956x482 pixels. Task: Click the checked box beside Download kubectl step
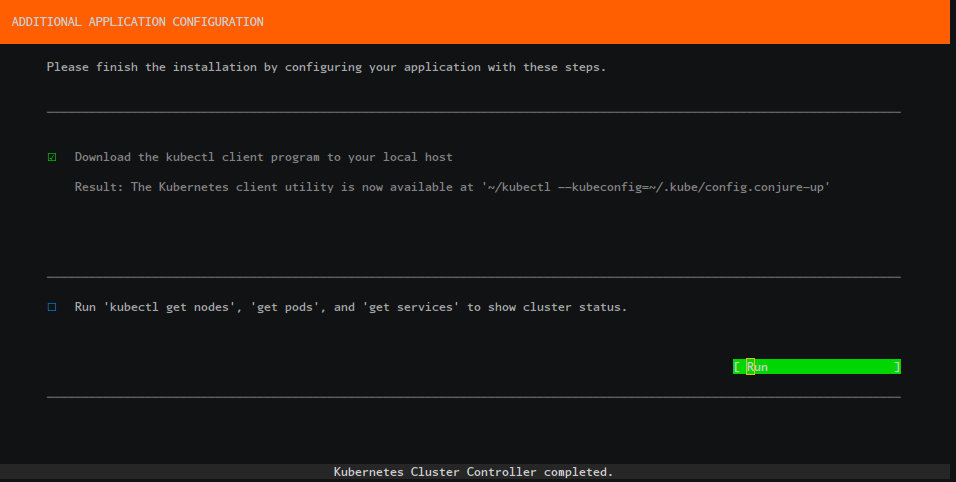[52, 157]
